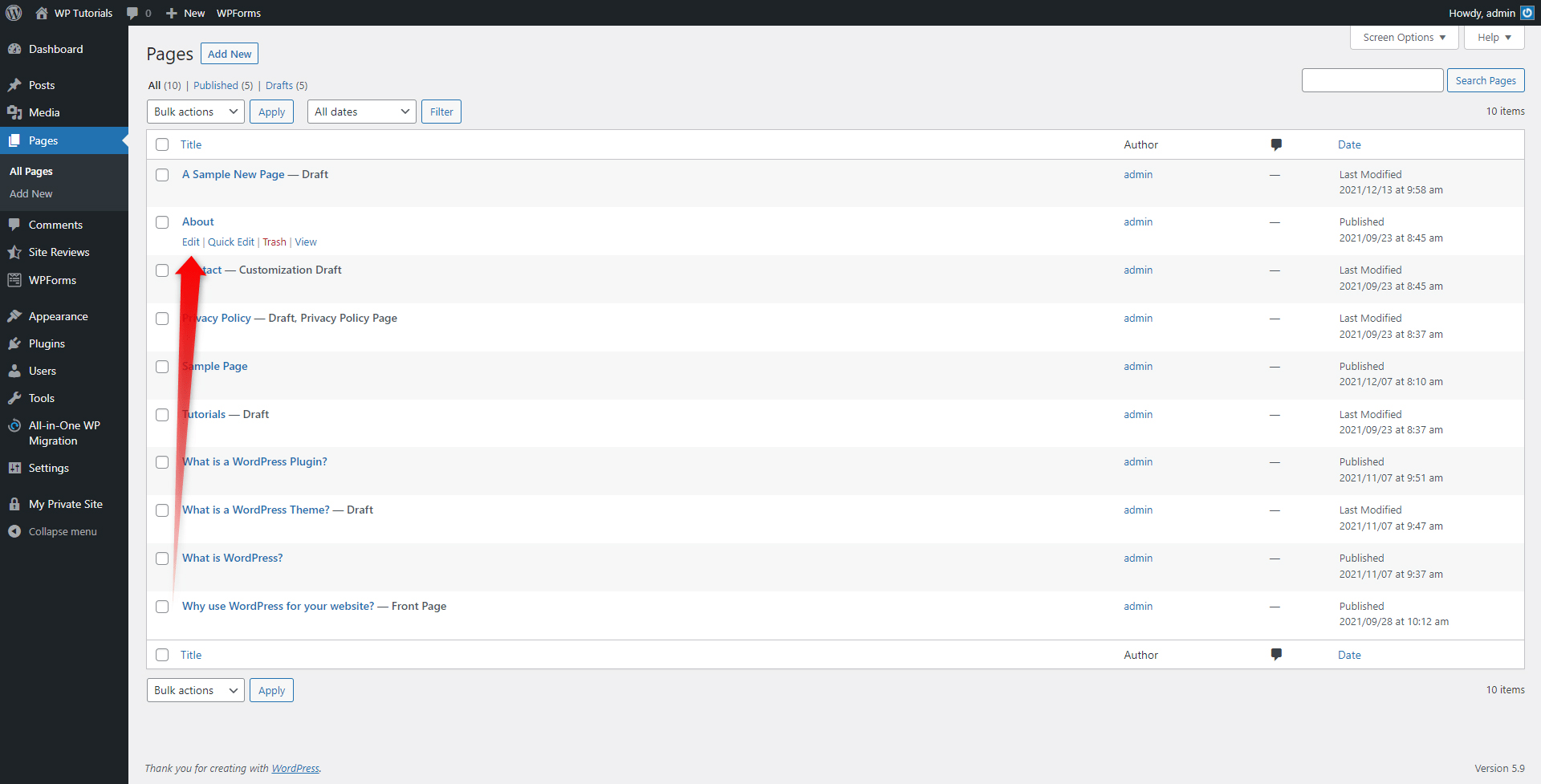The height and width of the screenshot is (784, 1541).
Task: Click the Settings sliders icon
Action: click(14, 468)
